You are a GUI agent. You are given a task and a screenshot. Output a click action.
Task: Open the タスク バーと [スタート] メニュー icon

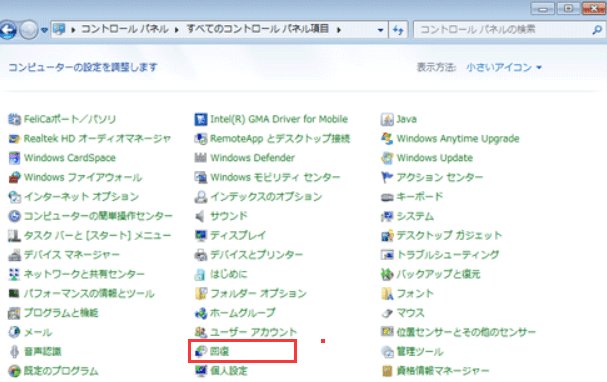tap(14, 235)
